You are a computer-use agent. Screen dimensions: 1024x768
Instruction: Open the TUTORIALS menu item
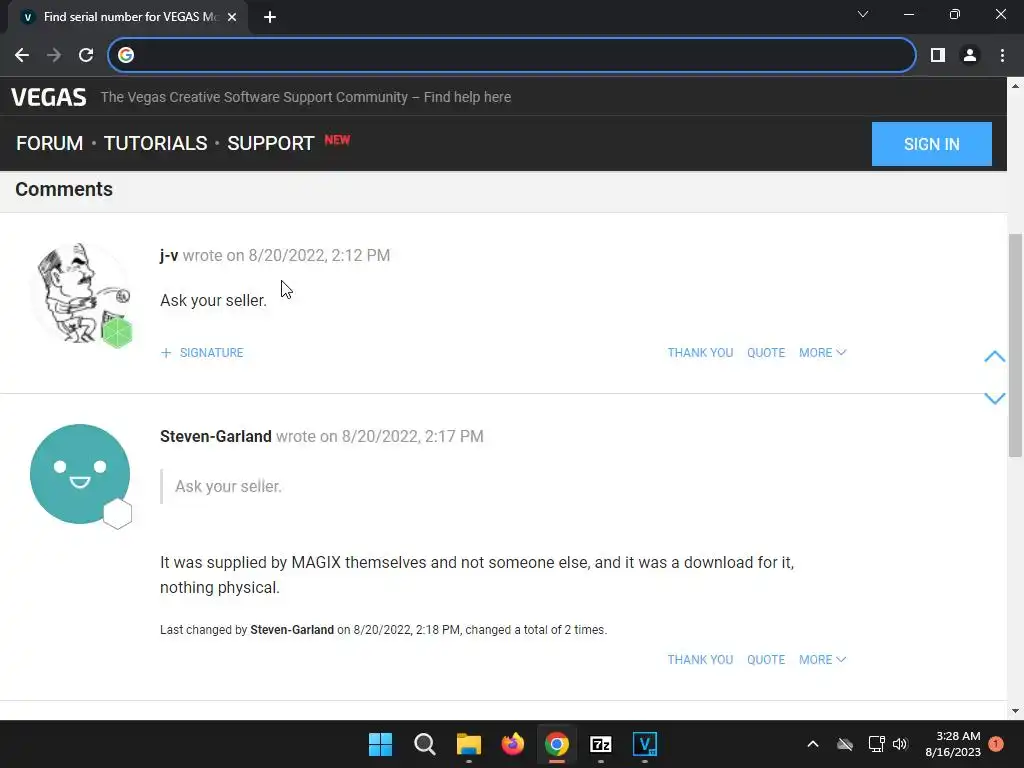coord(155,143)
